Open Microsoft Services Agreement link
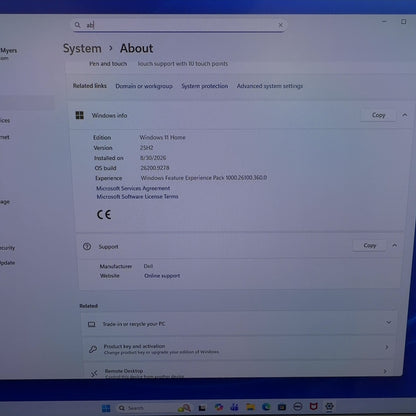 tap(133, 188)
